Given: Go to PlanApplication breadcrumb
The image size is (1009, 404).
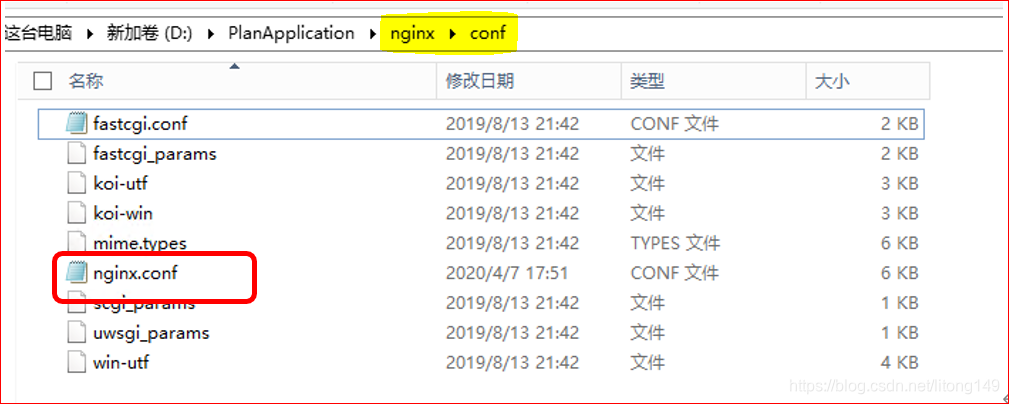Looking at the screenshot, I should coord(292,33).
